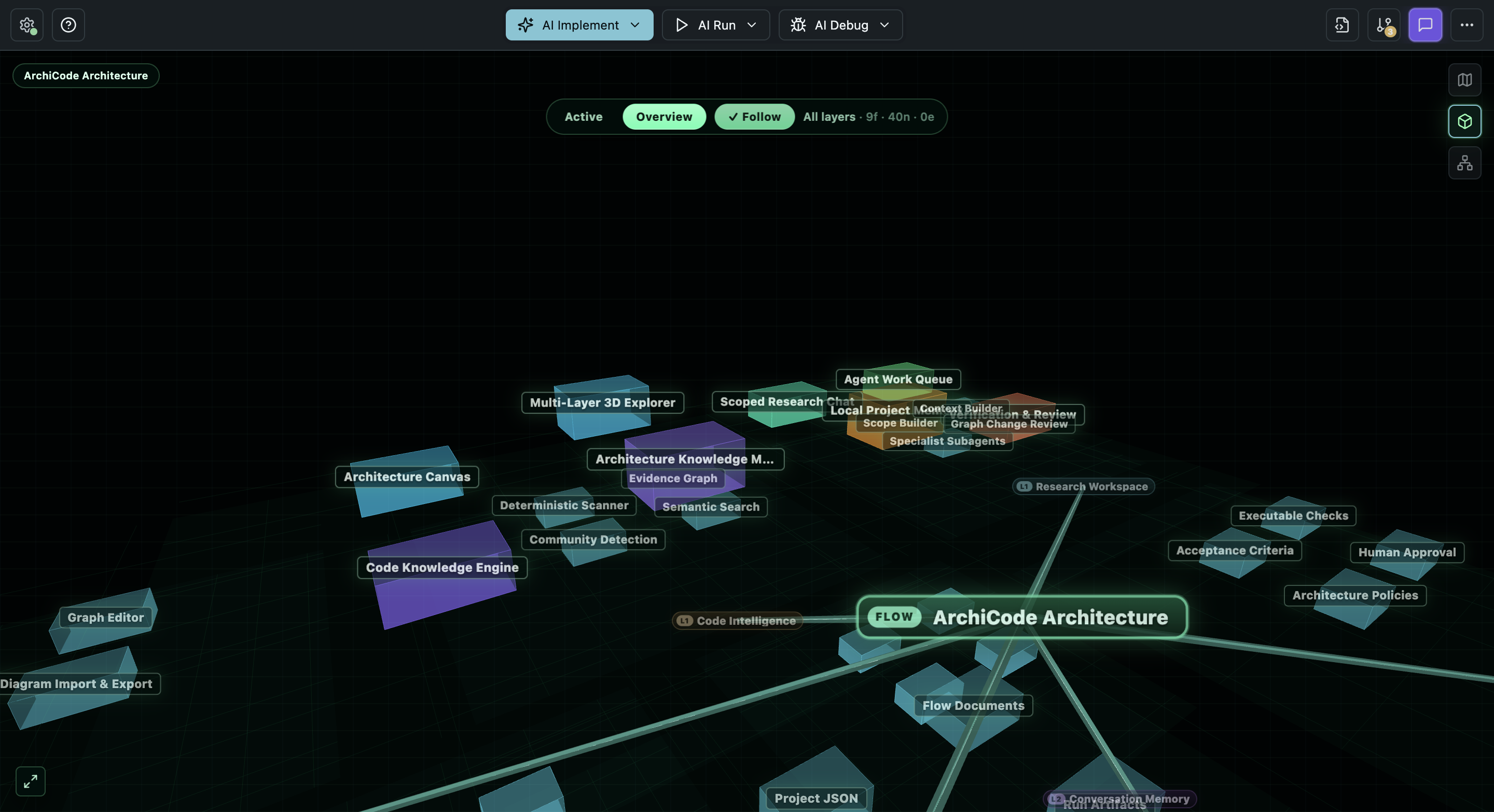Select the Project JSON node
This screenshot has width=1494, height=812.
tap(816, 799)
